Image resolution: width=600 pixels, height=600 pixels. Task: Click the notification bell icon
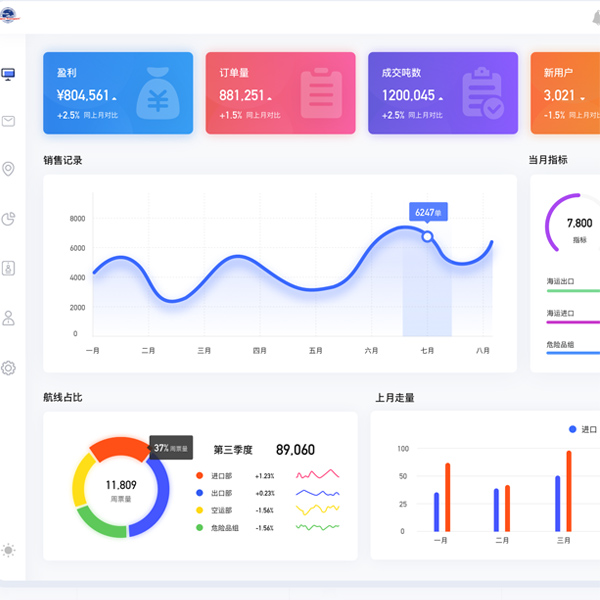(590, 18)
